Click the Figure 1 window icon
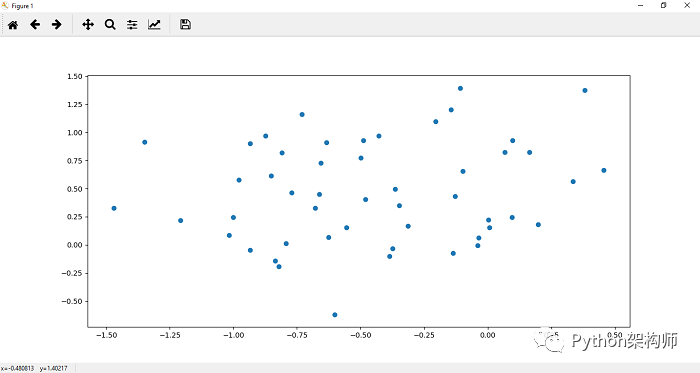 point(5,5)
